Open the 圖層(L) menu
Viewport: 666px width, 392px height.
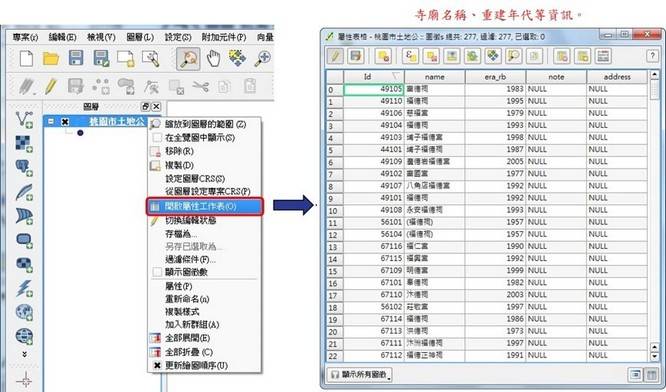pos(140,37)
